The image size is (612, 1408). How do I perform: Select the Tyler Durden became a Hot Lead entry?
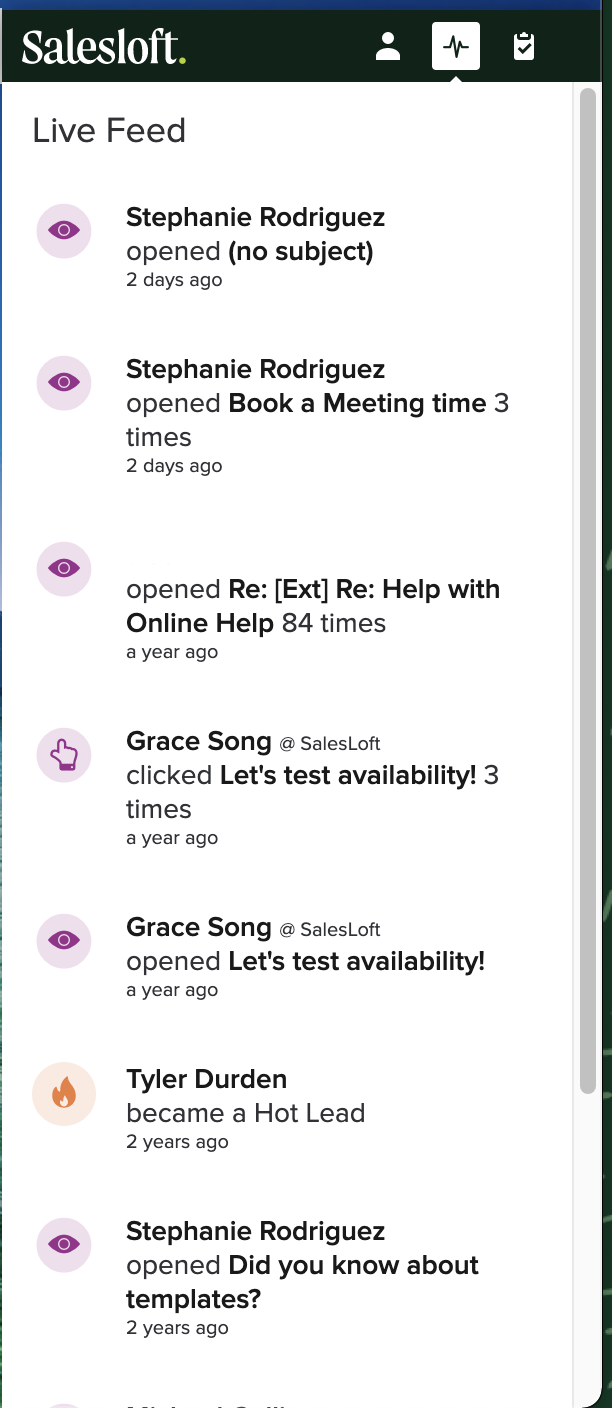pos(246,1113)
